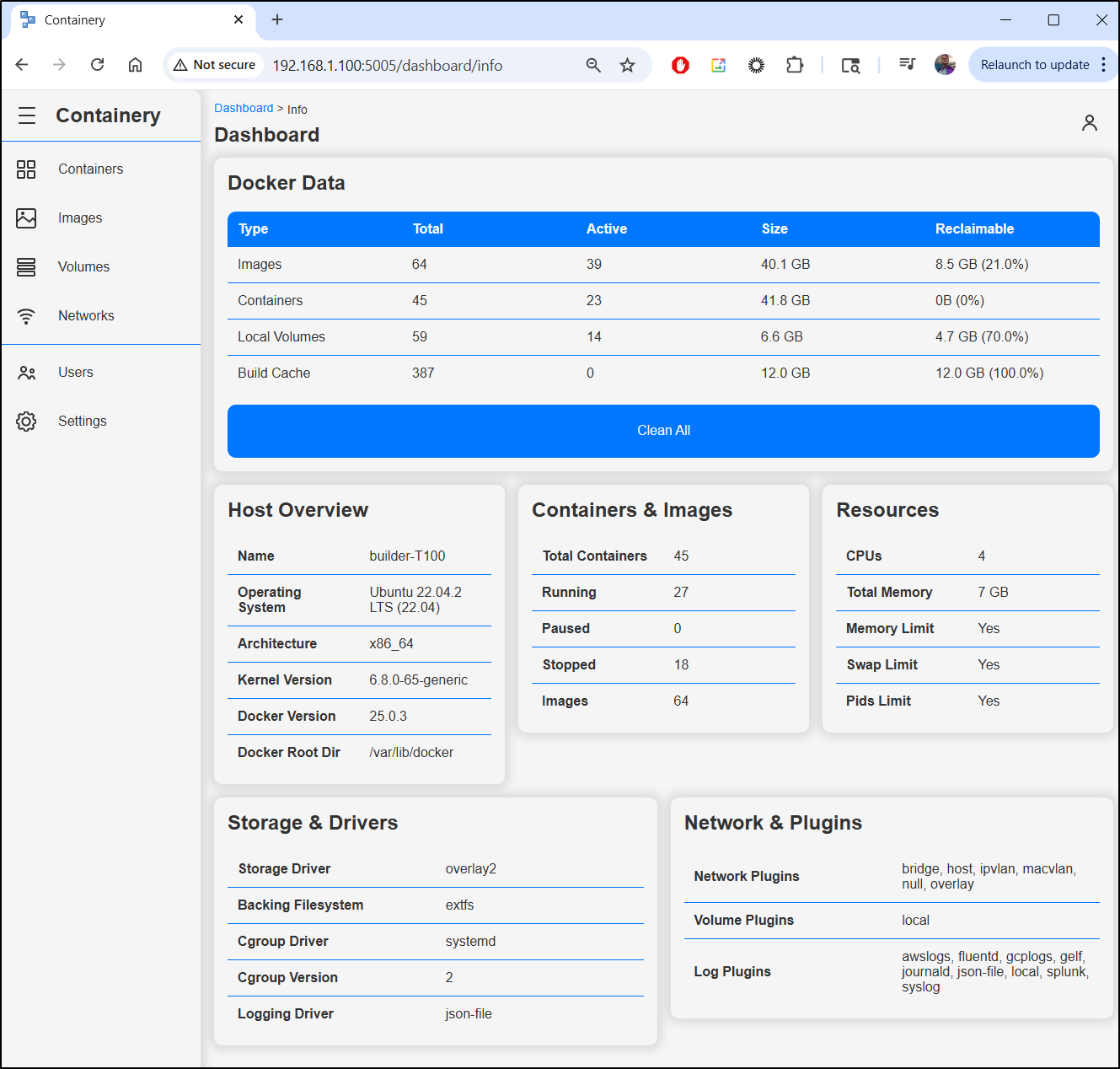Close the Containery browser tab
The width and height of the screenshot is (1120, 1069).
tap(238, 19)
